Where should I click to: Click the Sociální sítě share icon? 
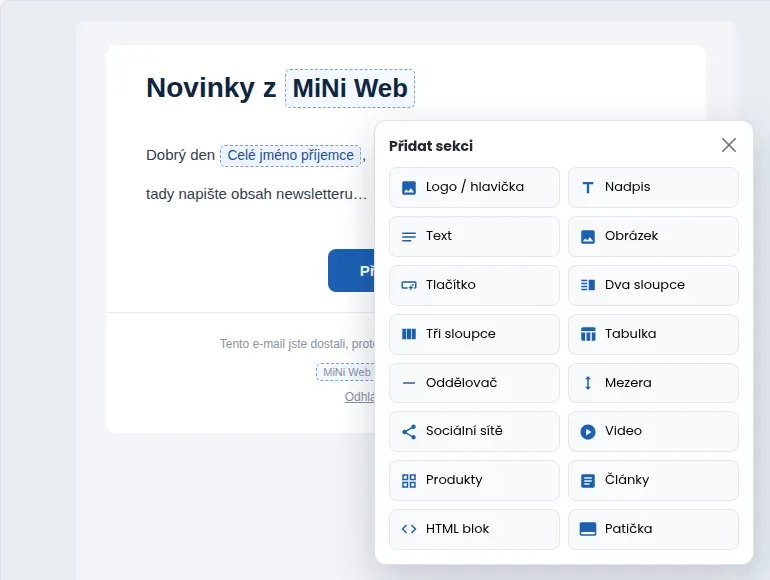(x=409, y=432)
